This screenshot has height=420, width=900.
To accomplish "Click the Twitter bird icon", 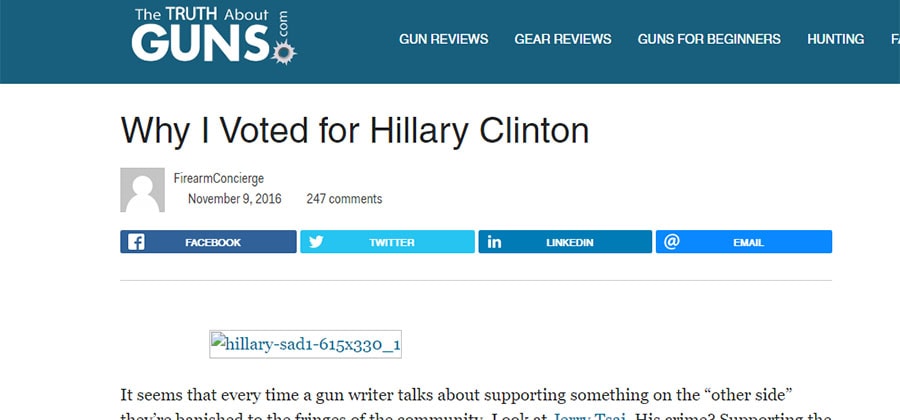I will click(316, 242).
